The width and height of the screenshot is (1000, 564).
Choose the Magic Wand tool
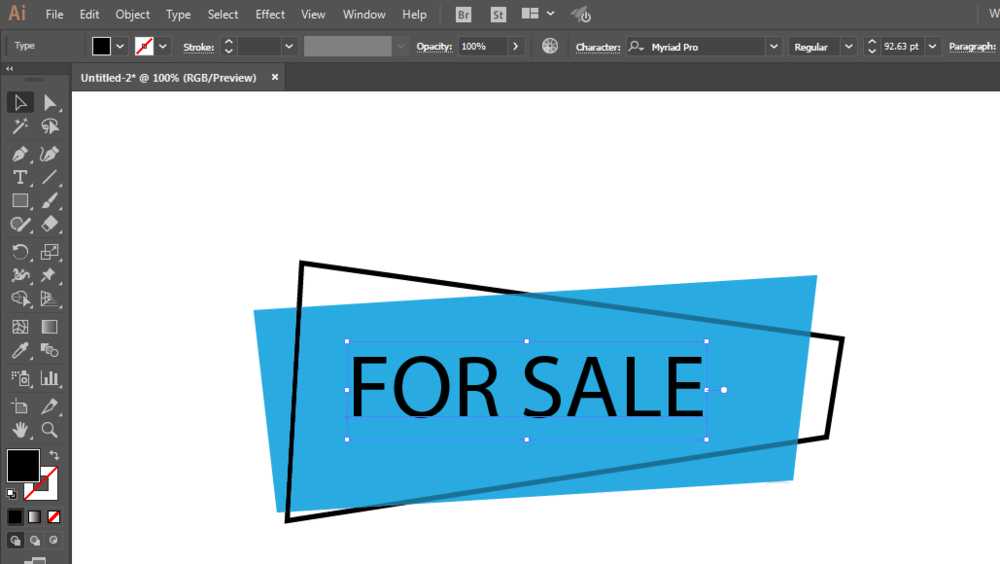(20, 126)
